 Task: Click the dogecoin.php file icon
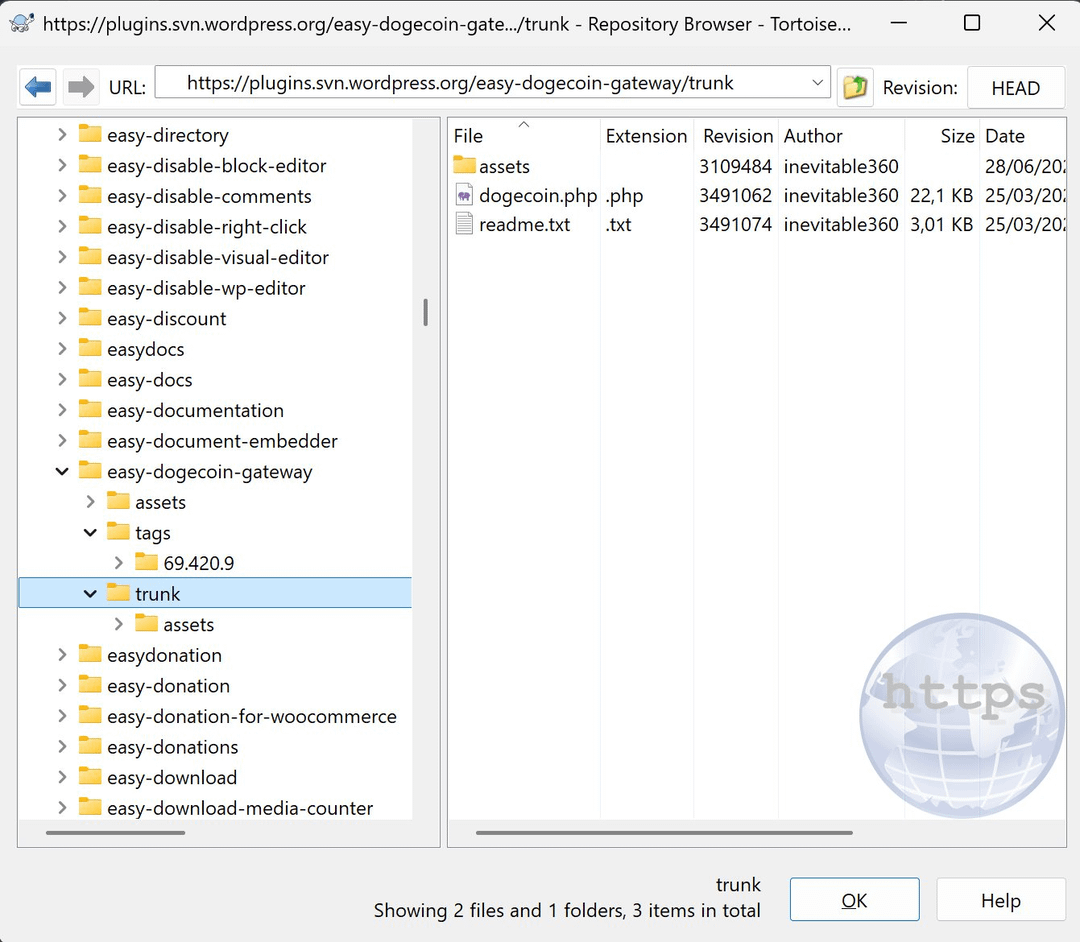pos(464,196)
